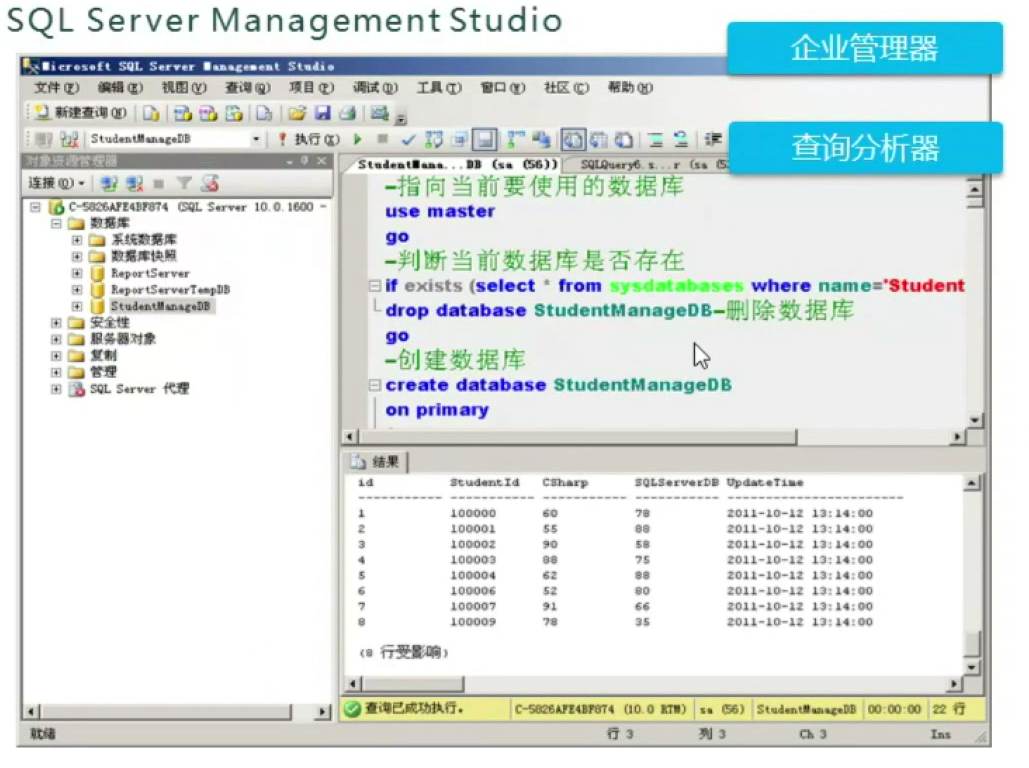Viewport: 1029px width, 768px height.
Task: Open the 查询 (Query) menu
Action: pyautogui.click(x=248, y=87)
